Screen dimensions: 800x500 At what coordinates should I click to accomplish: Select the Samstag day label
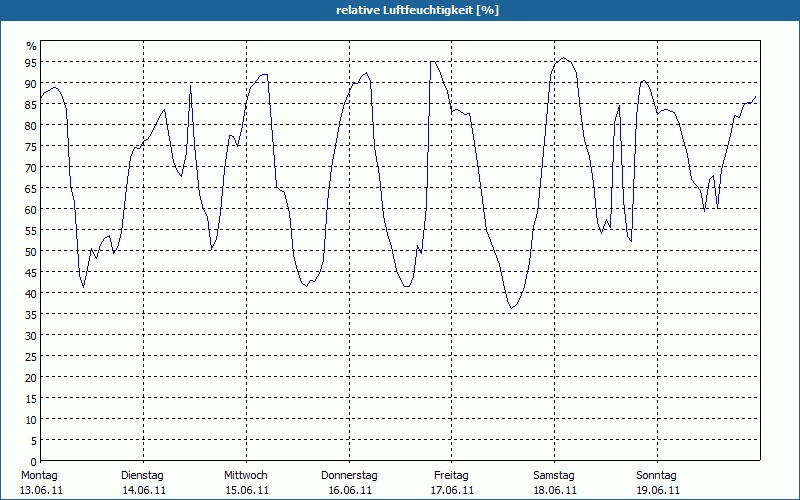[x=554, y=475]
